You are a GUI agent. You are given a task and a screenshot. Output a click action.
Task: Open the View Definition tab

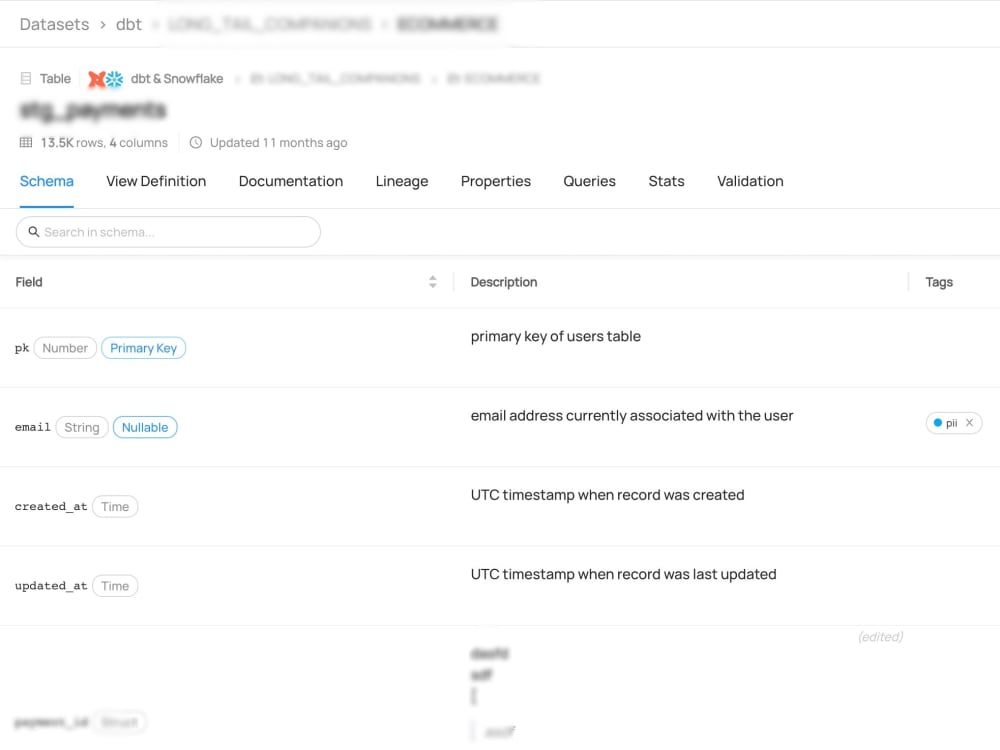point(156,181)
